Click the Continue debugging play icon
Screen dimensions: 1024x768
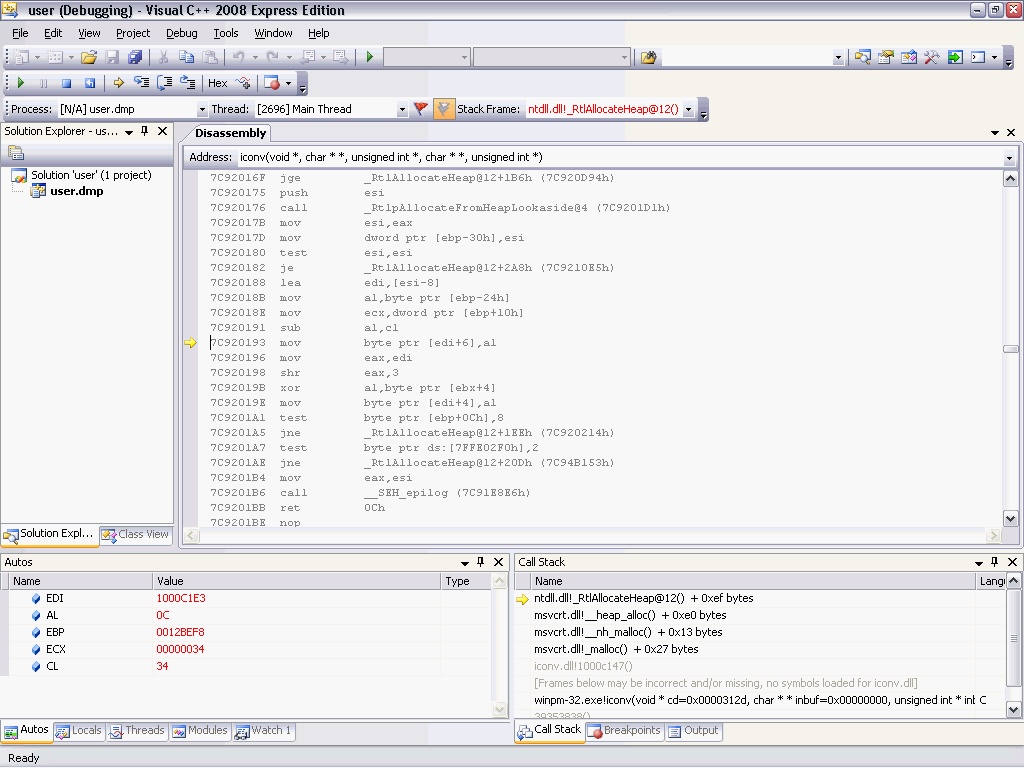pos(20,83)
